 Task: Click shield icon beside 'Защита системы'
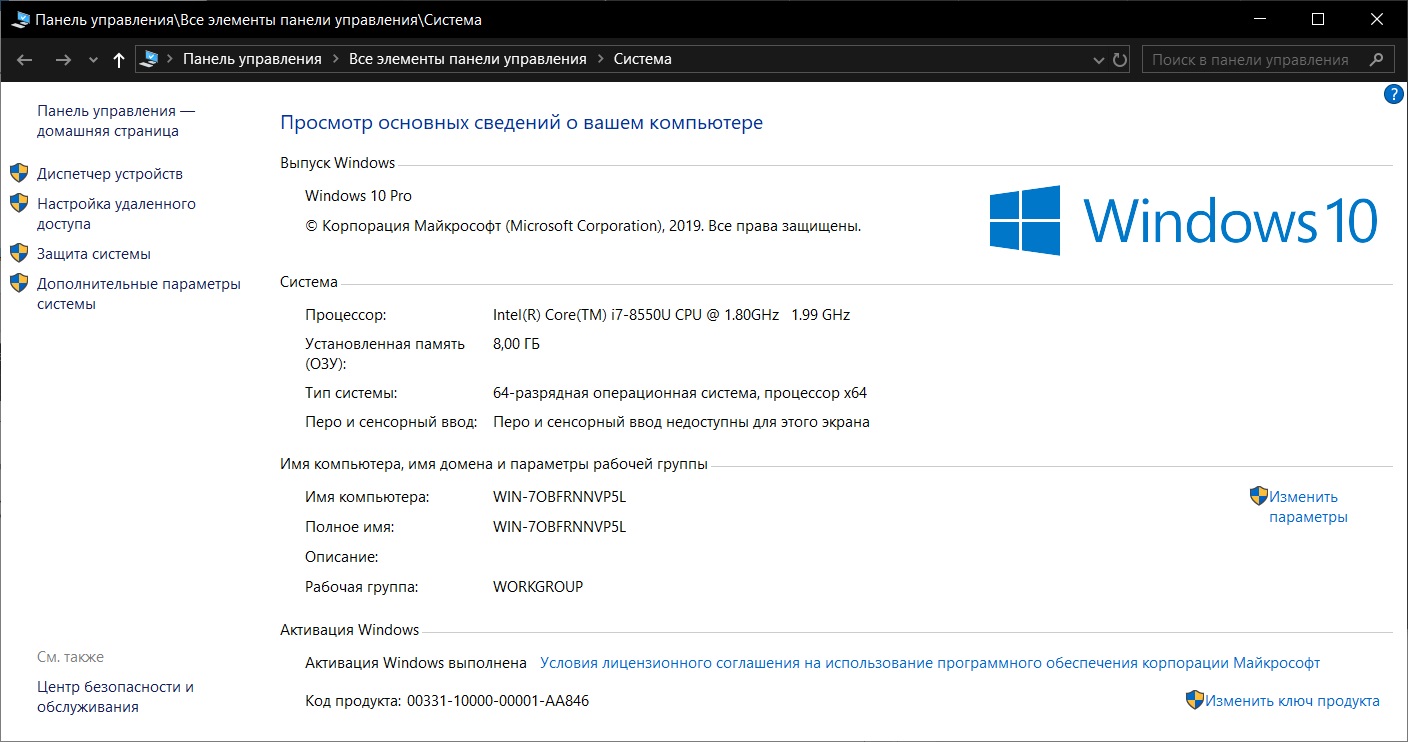coord(19,253)
